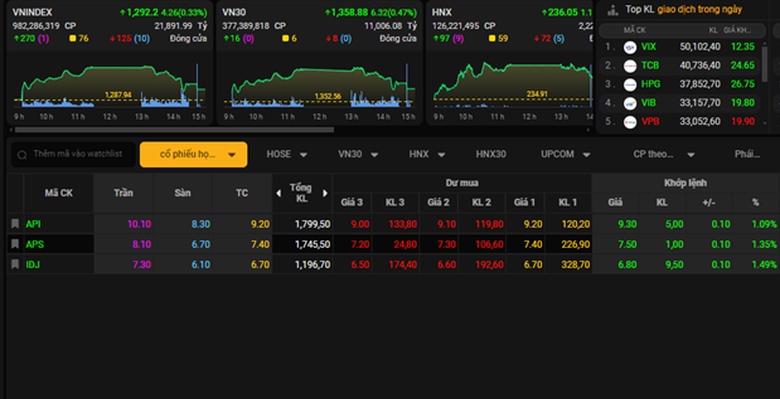Click the VNINDEX value 1,292.2
The height and width of the screenshot is (399, 780).
pos(142,12)
